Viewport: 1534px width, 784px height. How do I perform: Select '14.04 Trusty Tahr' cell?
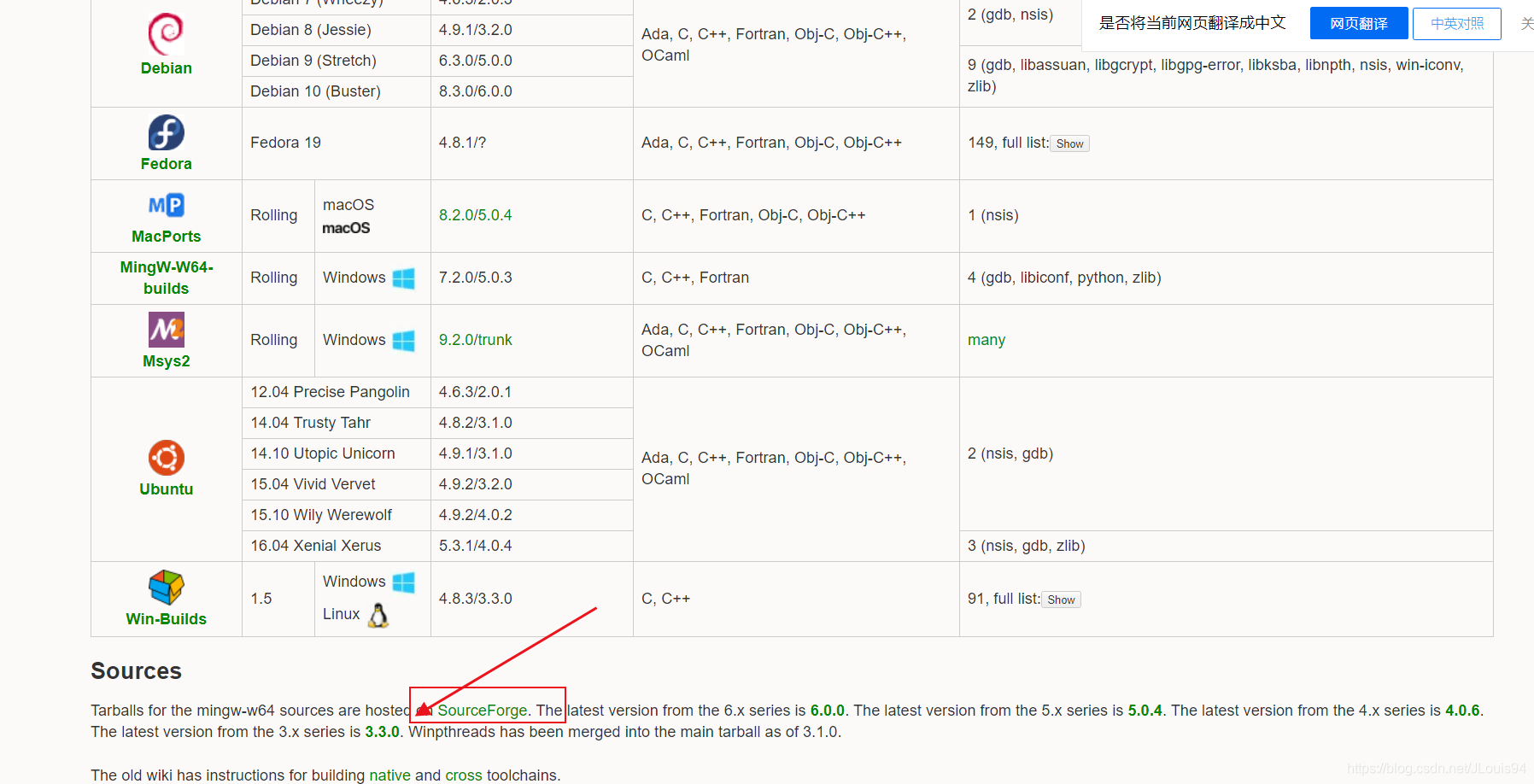point(337,424)
